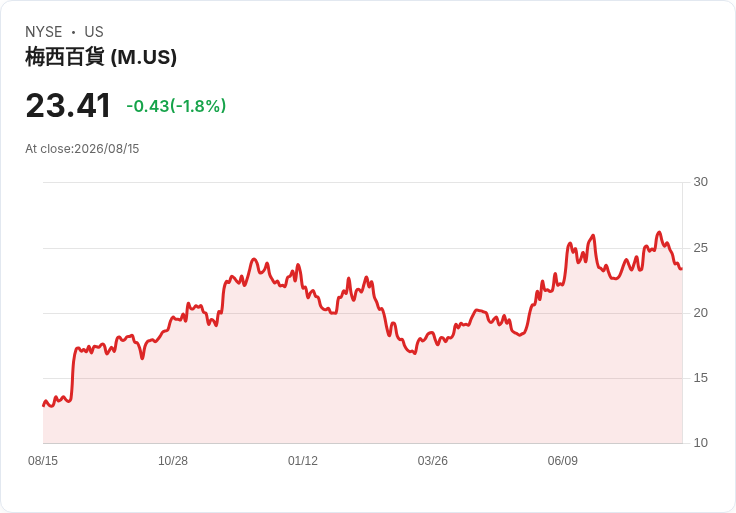Image resolution: width=736 pixels, height=513 pixels.
Task: Select the 20 y-axis label
Action: (700, 313)
